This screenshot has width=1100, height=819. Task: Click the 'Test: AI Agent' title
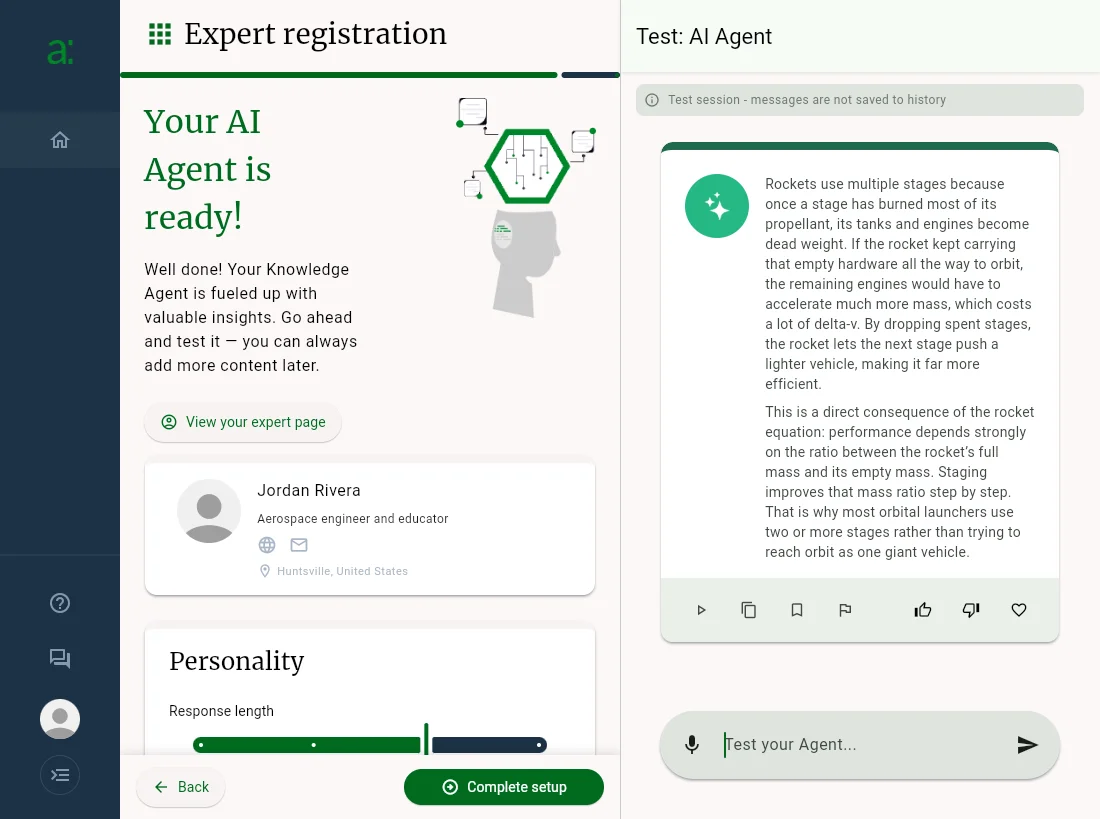[704, 36]
